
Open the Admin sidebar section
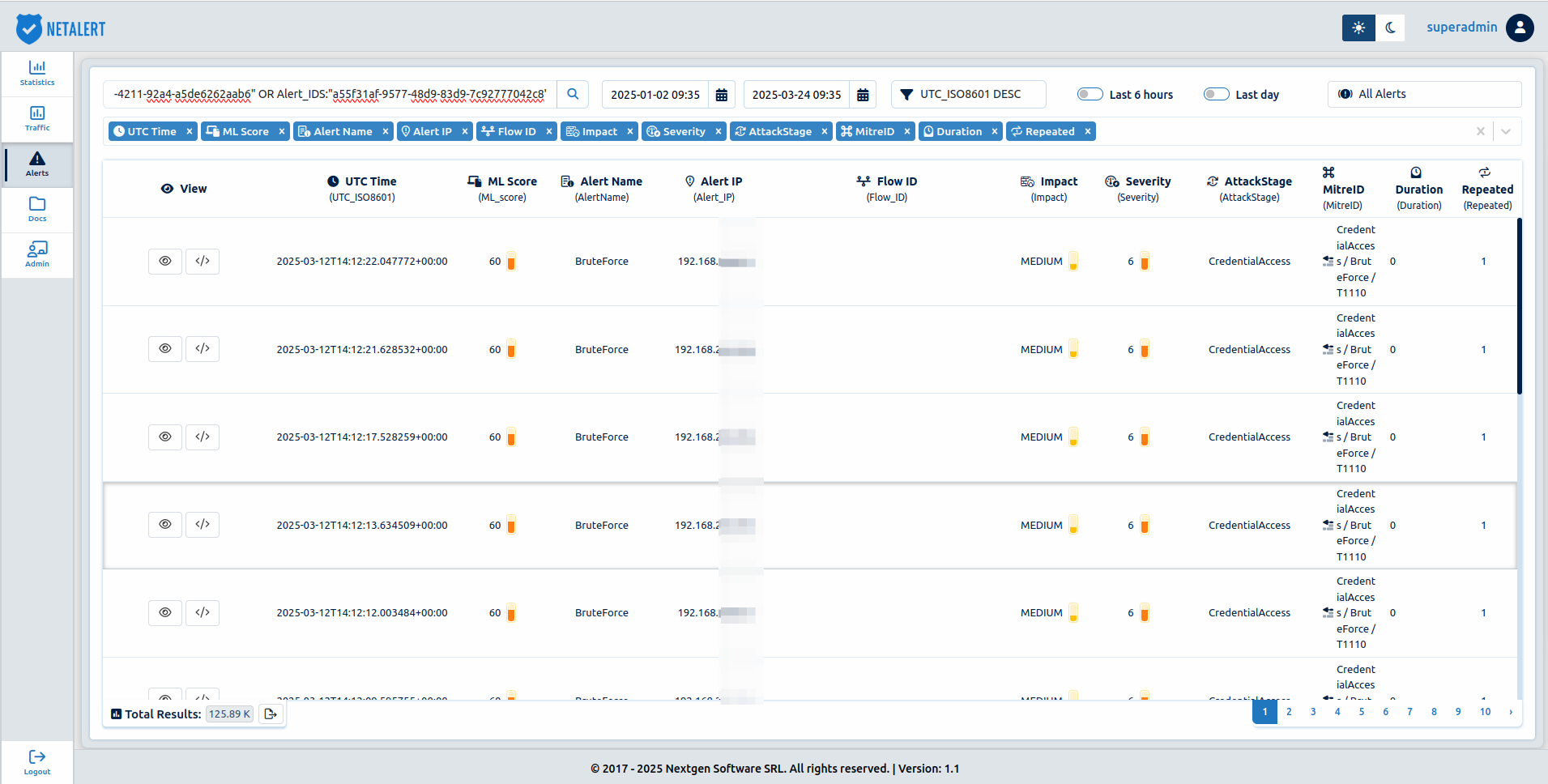click(x=37, y=255)
